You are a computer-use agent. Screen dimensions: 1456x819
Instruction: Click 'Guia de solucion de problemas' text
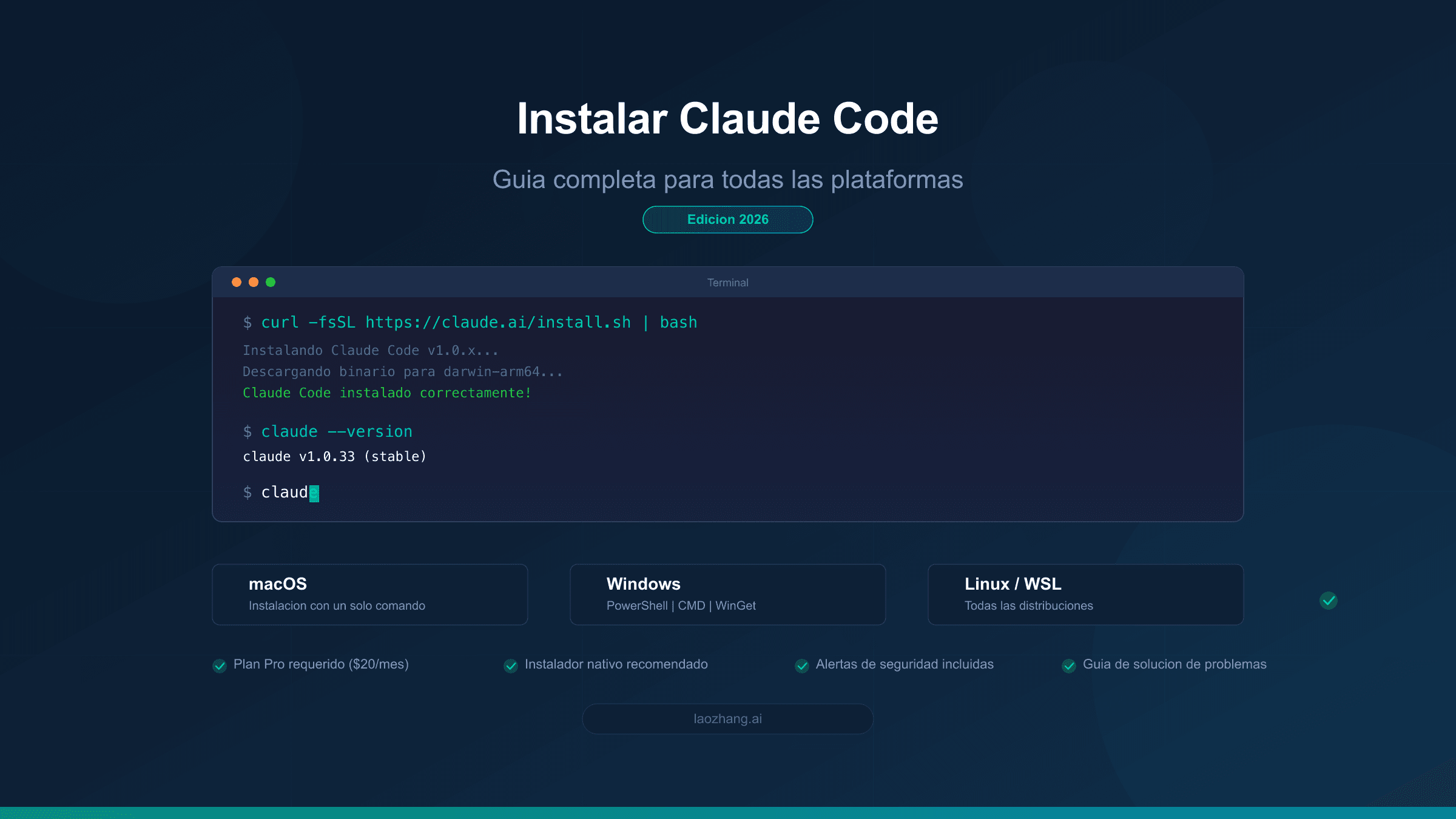click(x=1175, y=664)
